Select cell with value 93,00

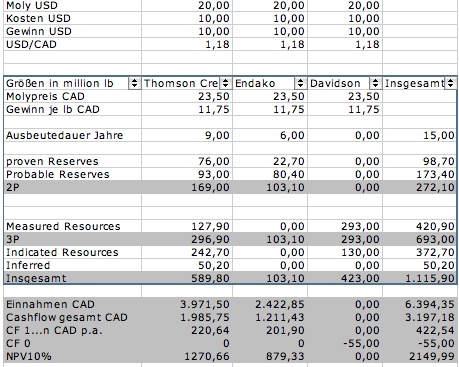point(187,174)
